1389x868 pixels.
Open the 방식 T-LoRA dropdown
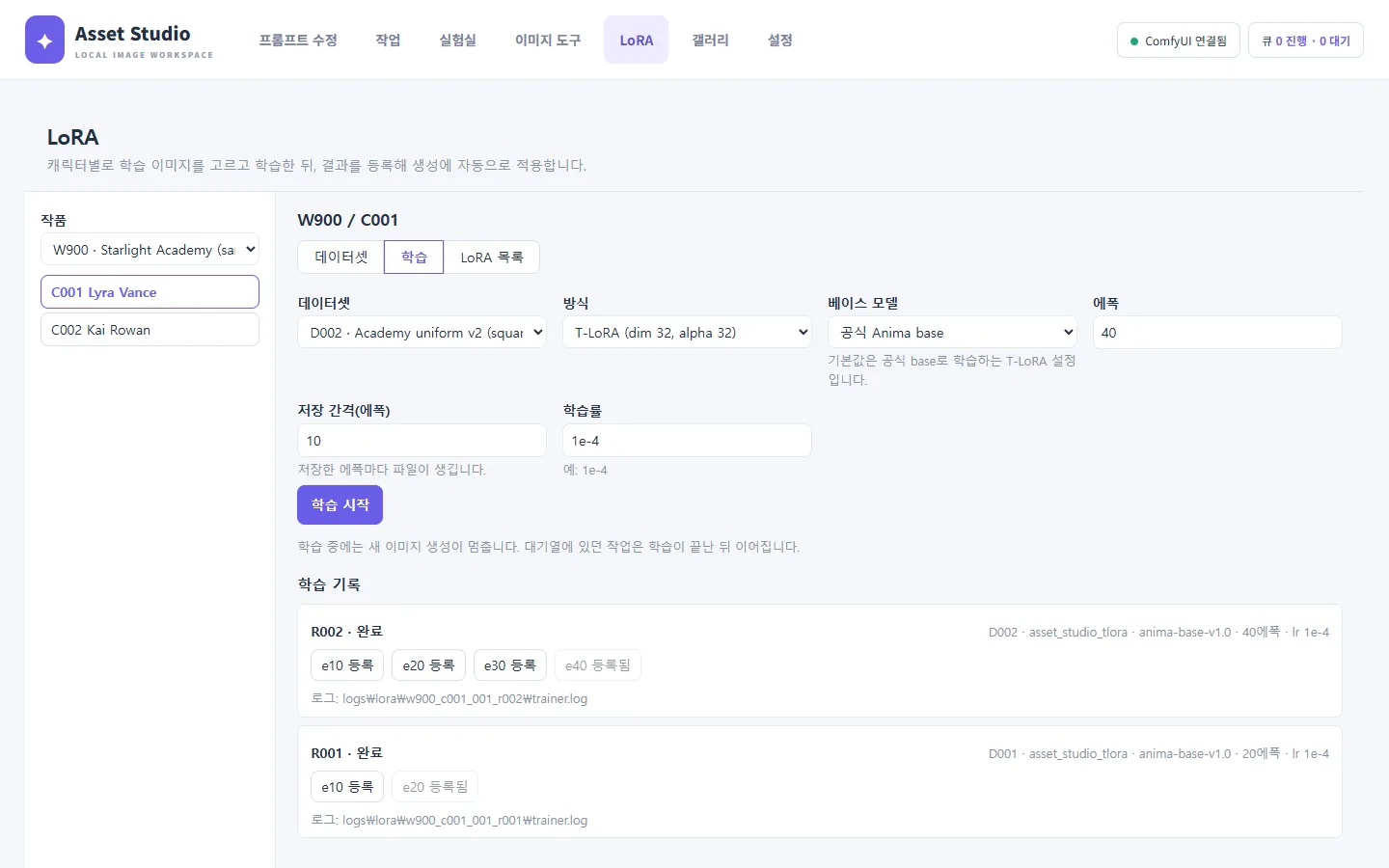687,333
